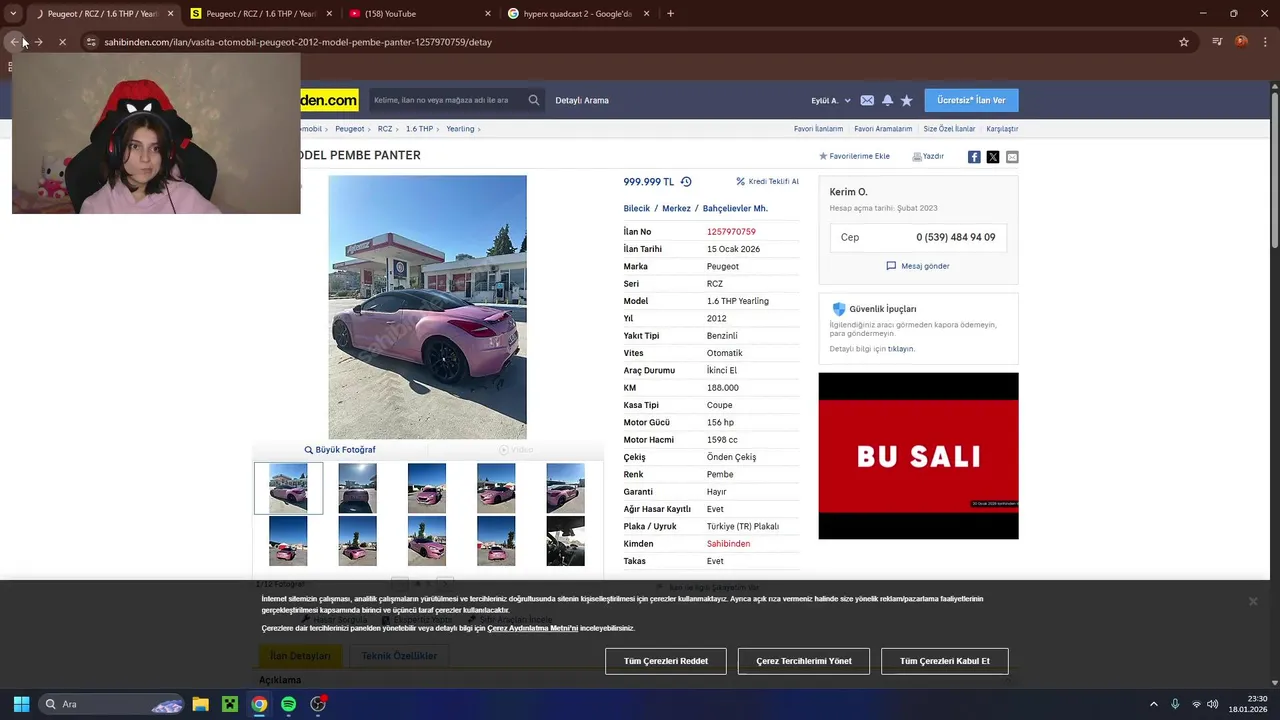Click Büyük Fotoğraf link

click(340, 450)
